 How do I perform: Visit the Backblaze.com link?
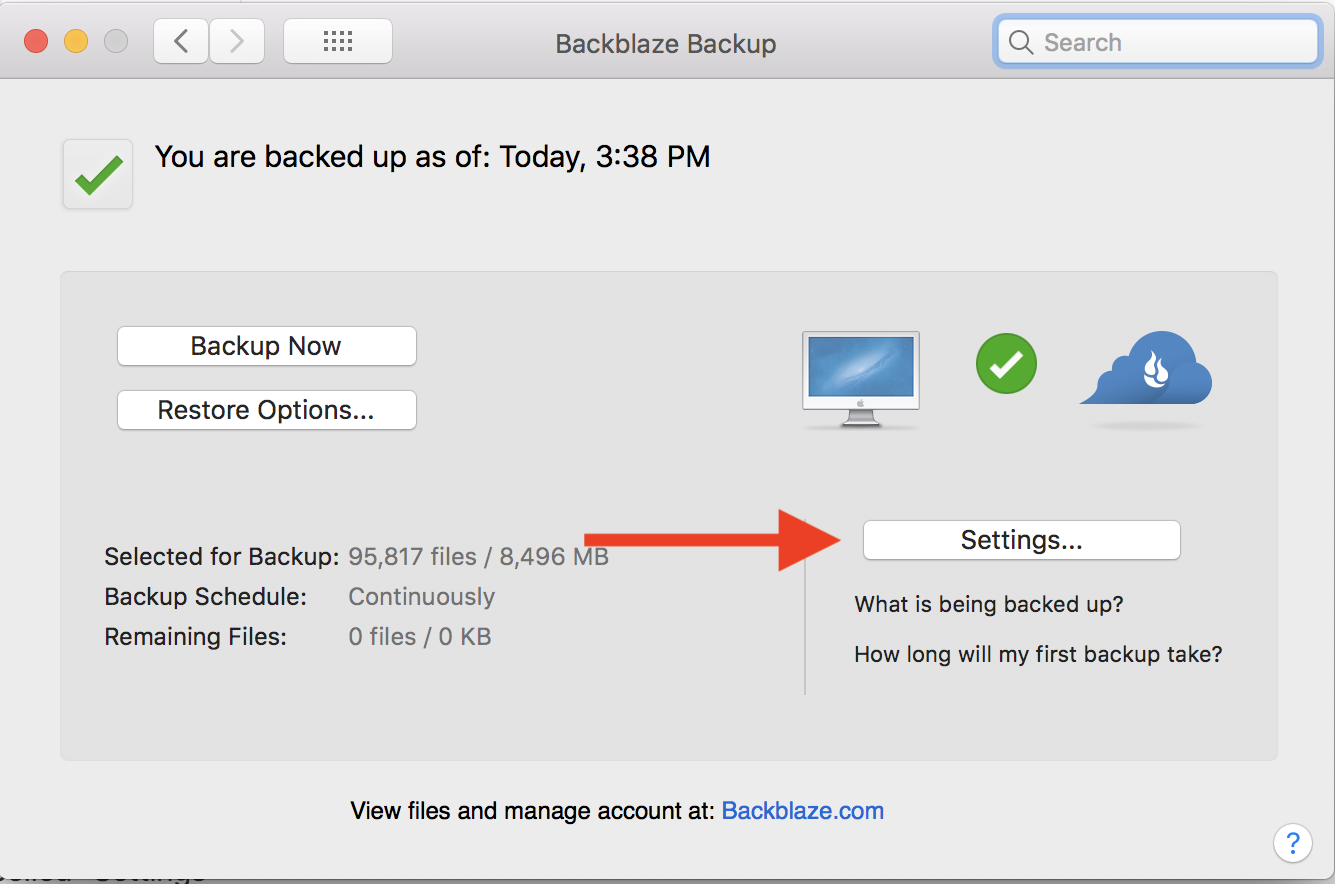point(803,810)
